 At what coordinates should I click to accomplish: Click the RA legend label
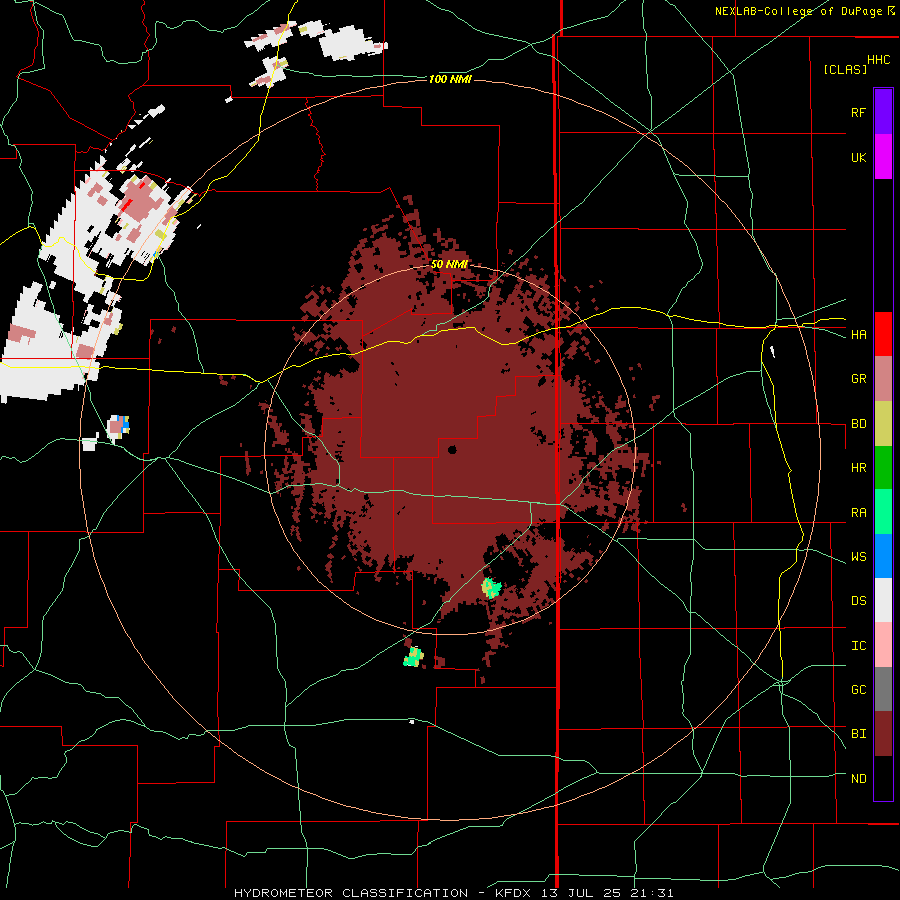pos(858,513)
